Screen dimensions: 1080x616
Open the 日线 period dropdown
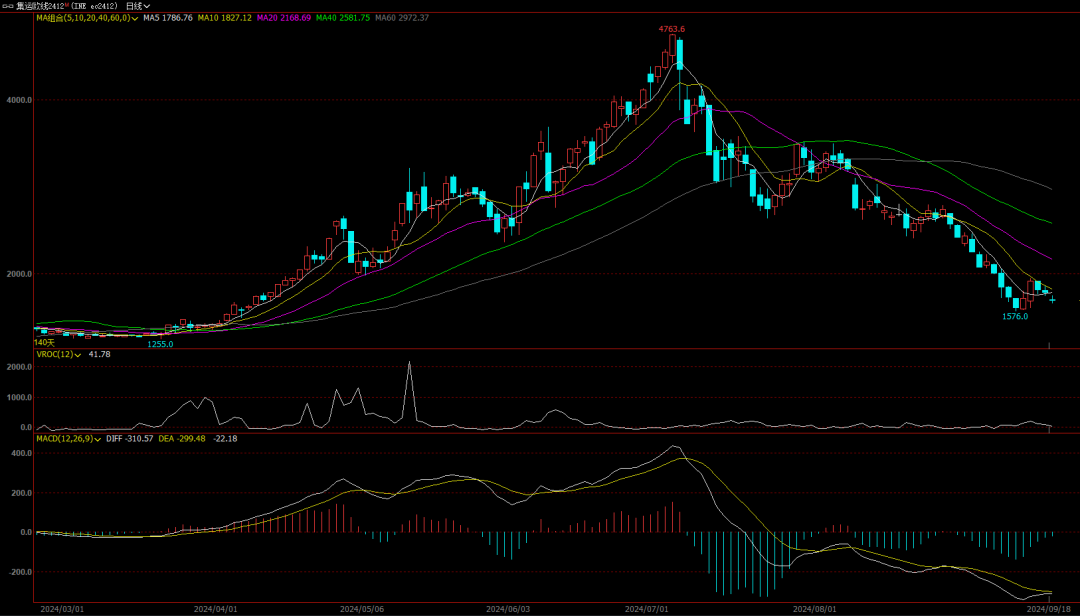click(x=137, y=5)
